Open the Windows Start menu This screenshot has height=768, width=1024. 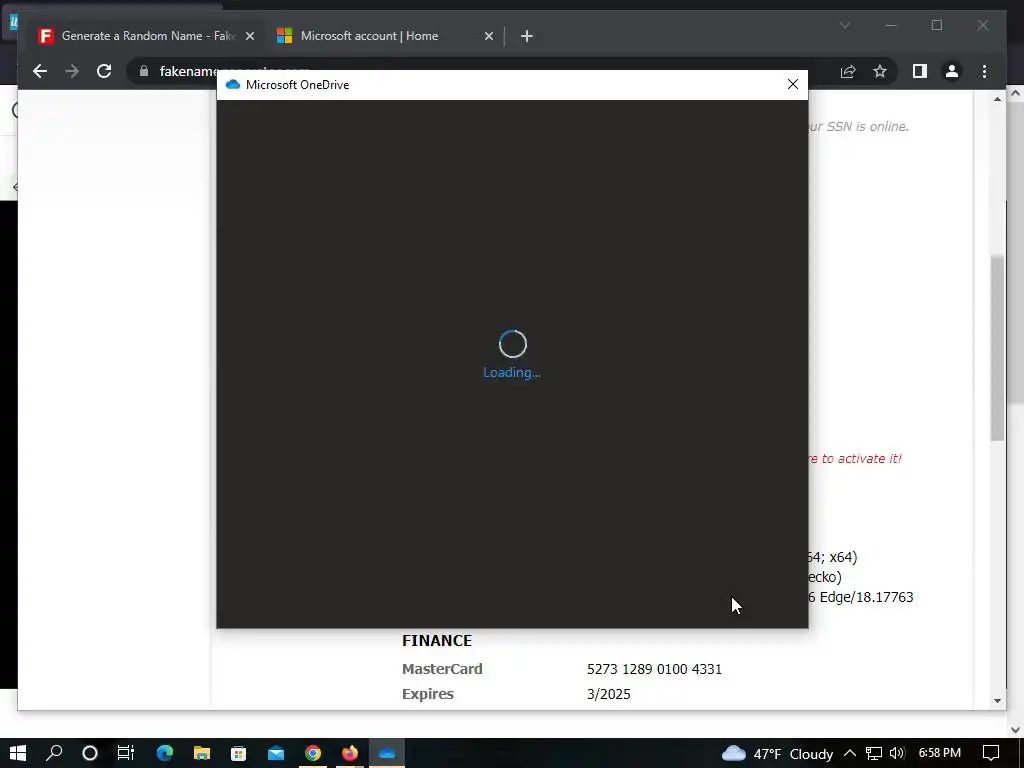click(18, 753)
